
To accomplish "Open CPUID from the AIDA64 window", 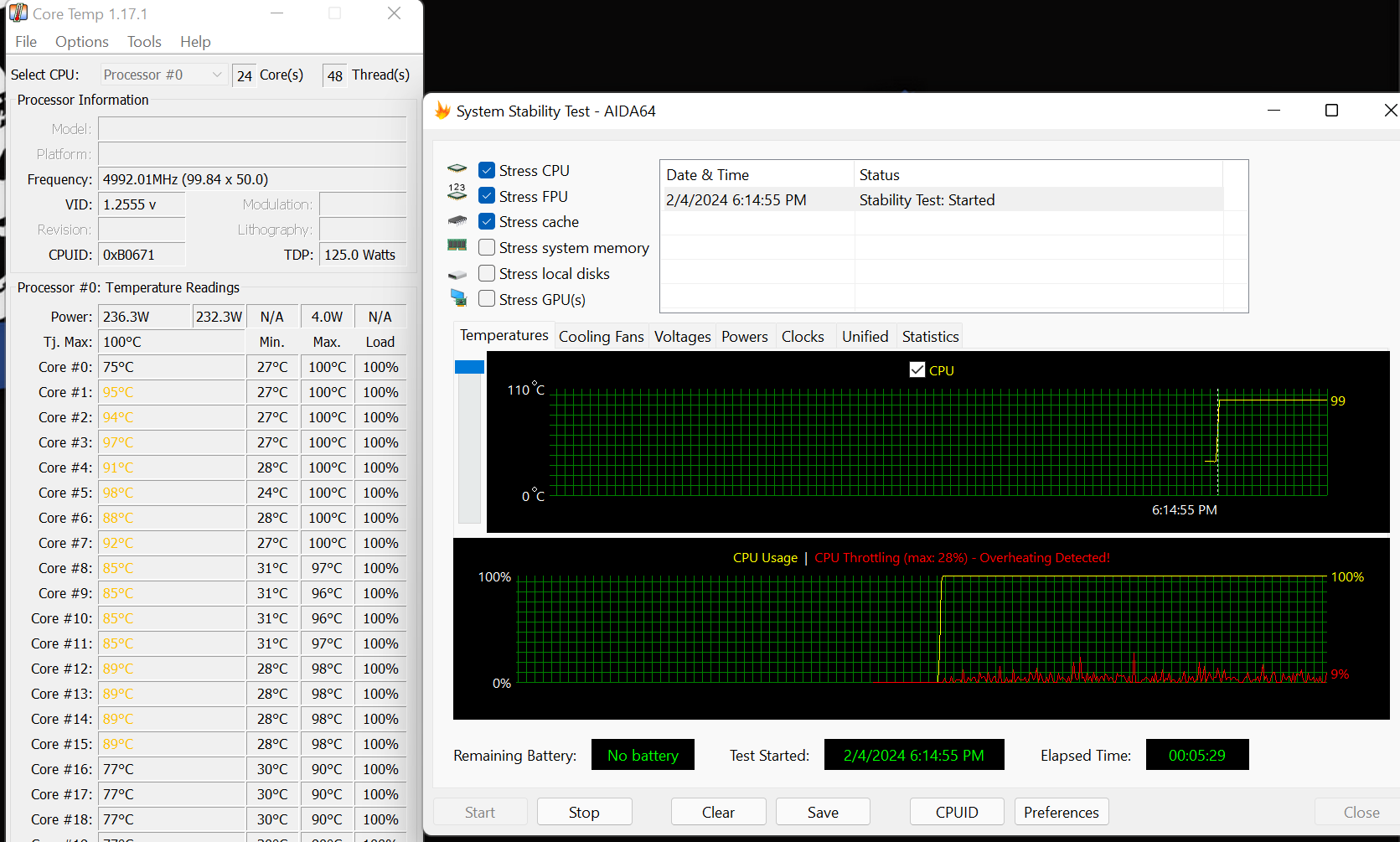I will [x=957, y=812].
